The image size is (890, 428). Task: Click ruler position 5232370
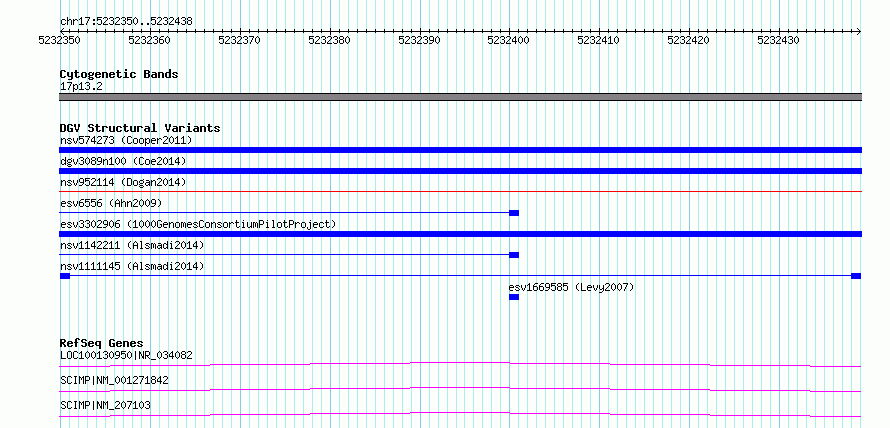point(239,40)
